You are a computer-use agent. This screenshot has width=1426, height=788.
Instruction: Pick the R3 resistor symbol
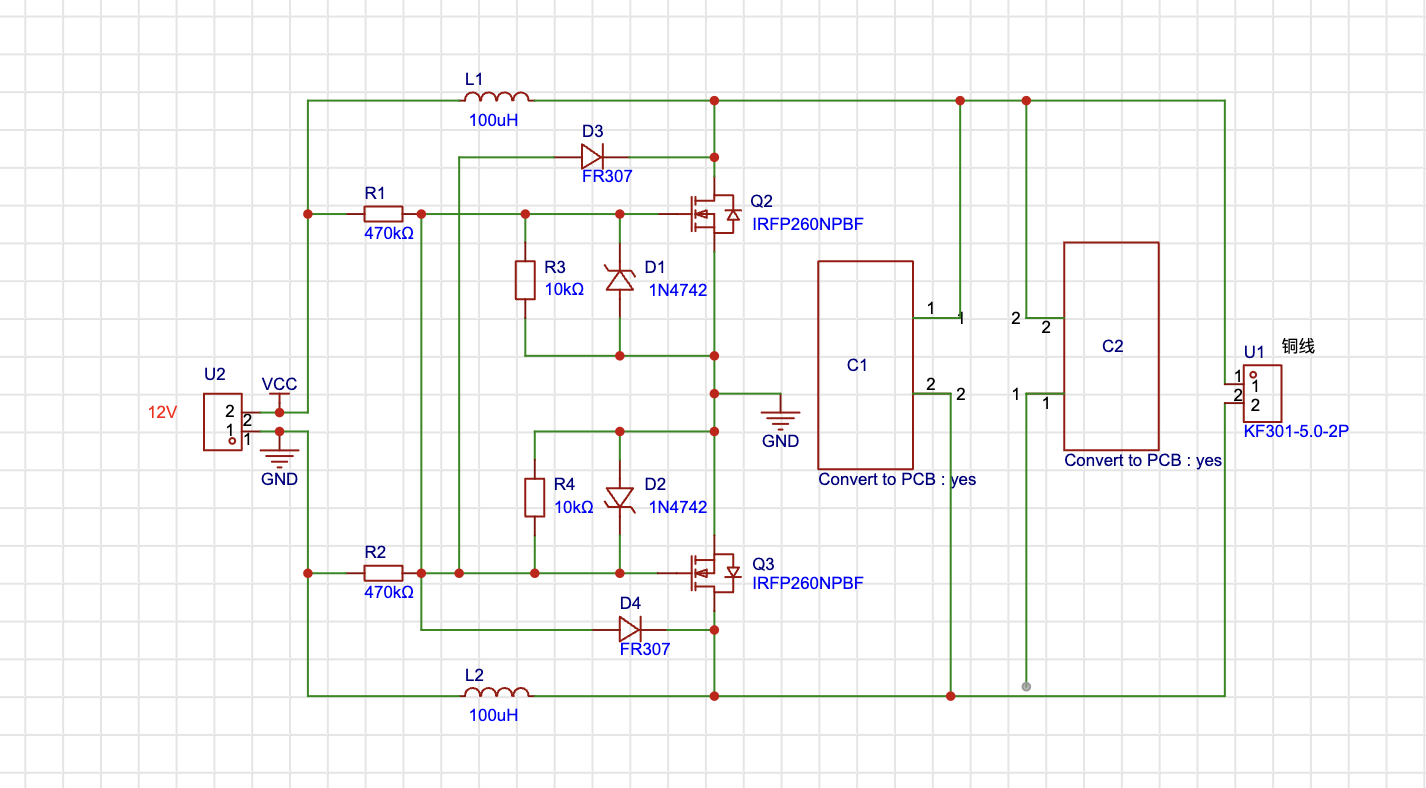tap(525, 280)
